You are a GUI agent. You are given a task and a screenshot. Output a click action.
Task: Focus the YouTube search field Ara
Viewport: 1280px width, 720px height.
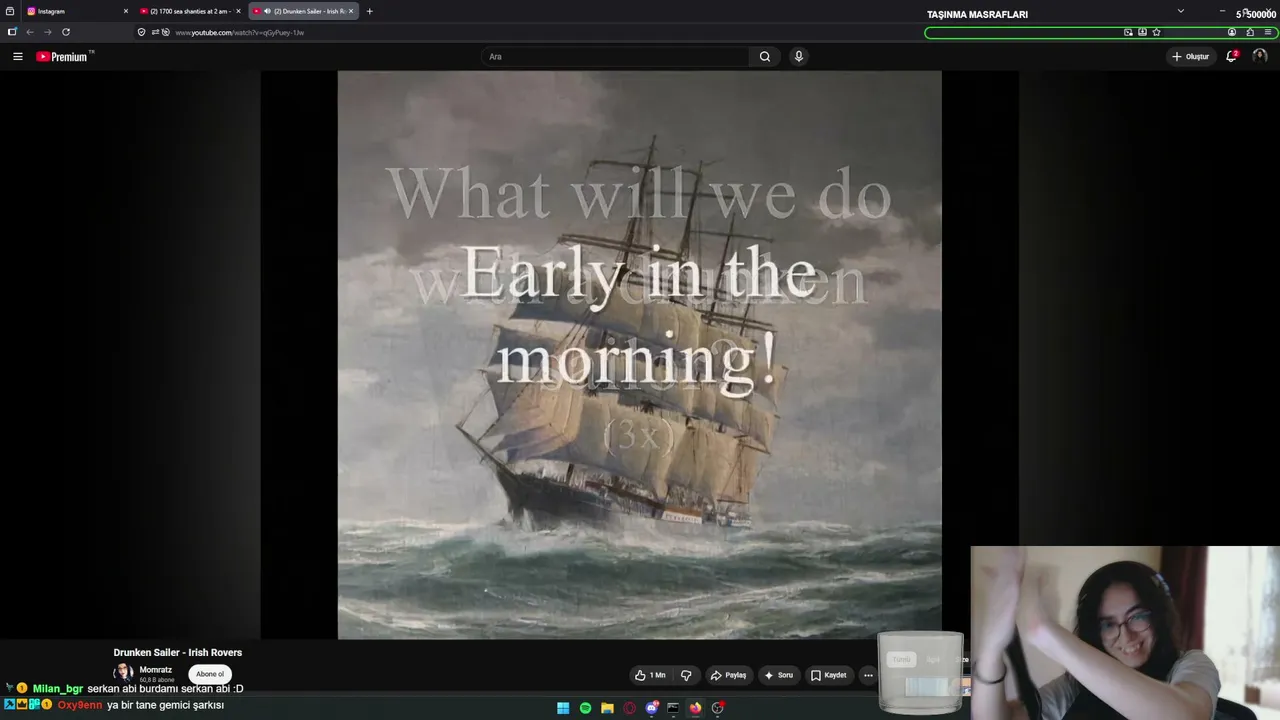click(615, 57)
